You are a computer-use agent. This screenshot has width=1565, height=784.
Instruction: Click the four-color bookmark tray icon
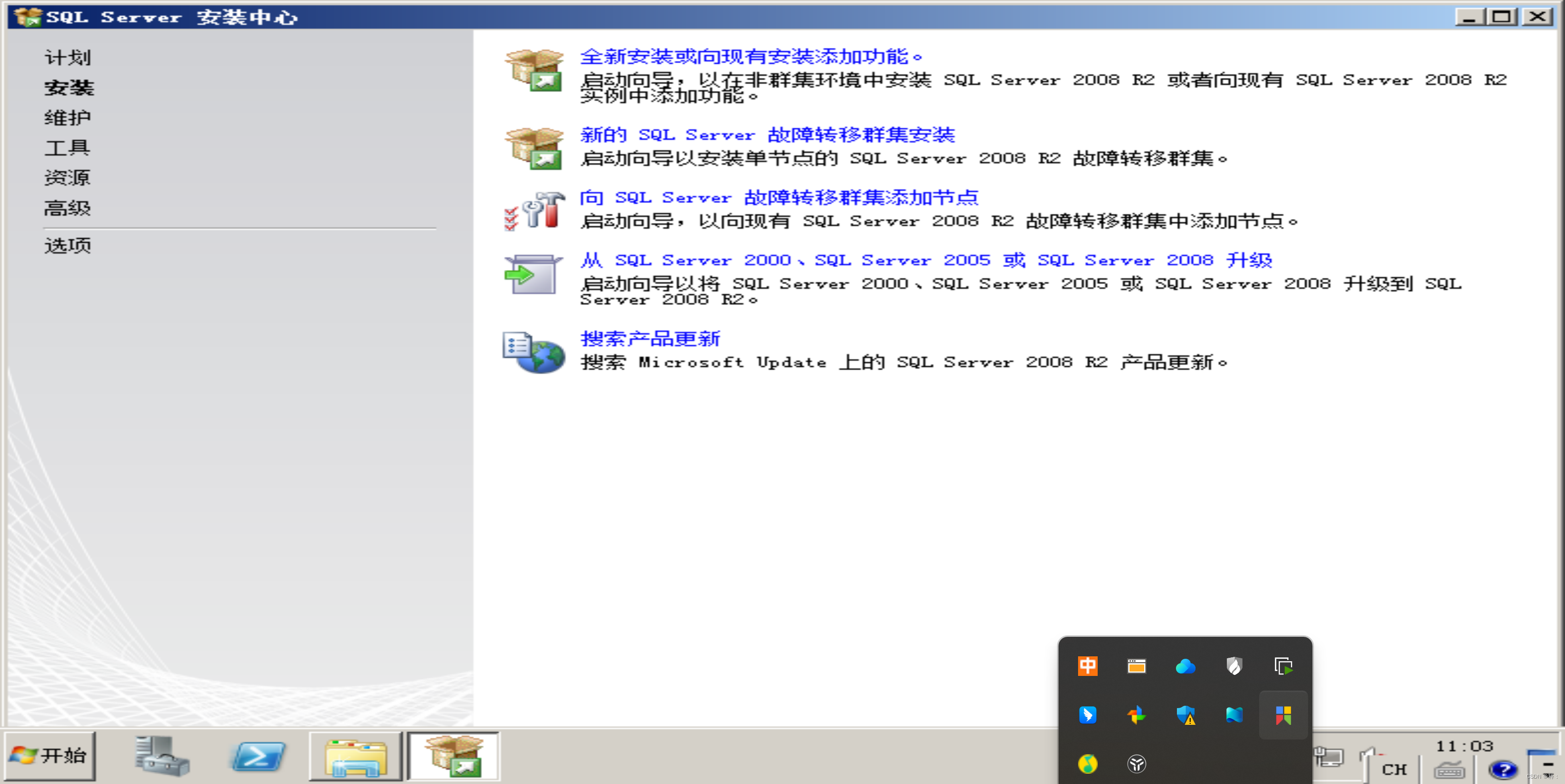pos(1283,715)
